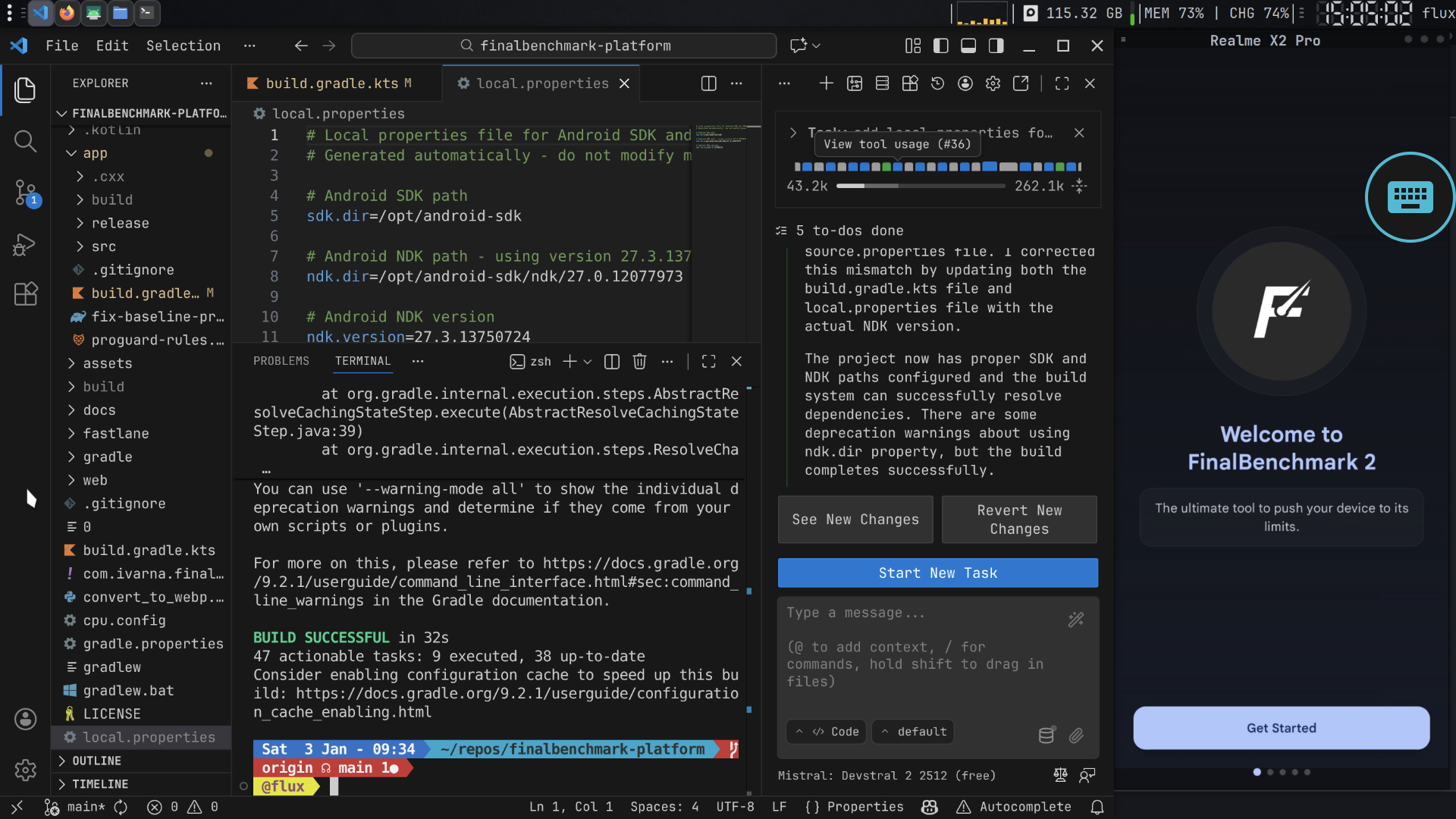Viewport: 1456px width, 819px height.
Task: Open the Search view in activity bar
Action: click(x=25, y=141)
